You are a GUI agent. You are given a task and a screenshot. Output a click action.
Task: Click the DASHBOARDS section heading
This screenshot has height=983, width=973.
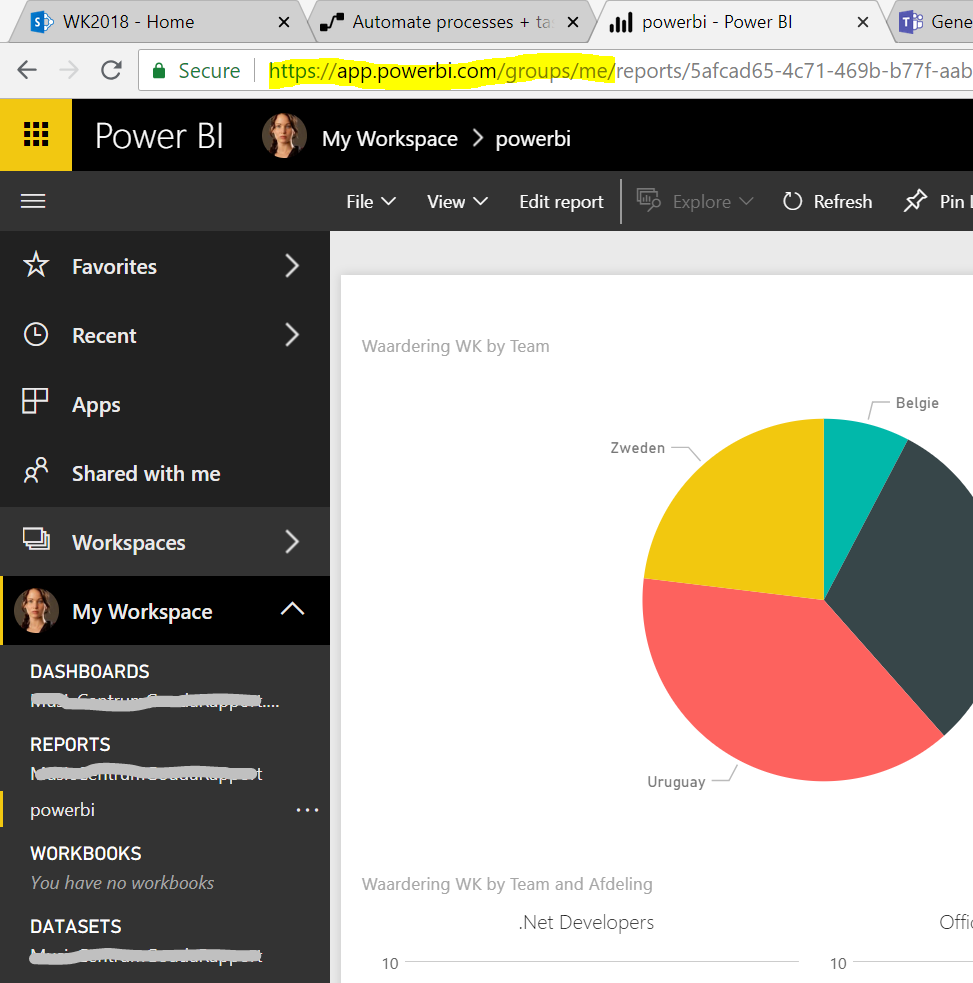[90, 671]
